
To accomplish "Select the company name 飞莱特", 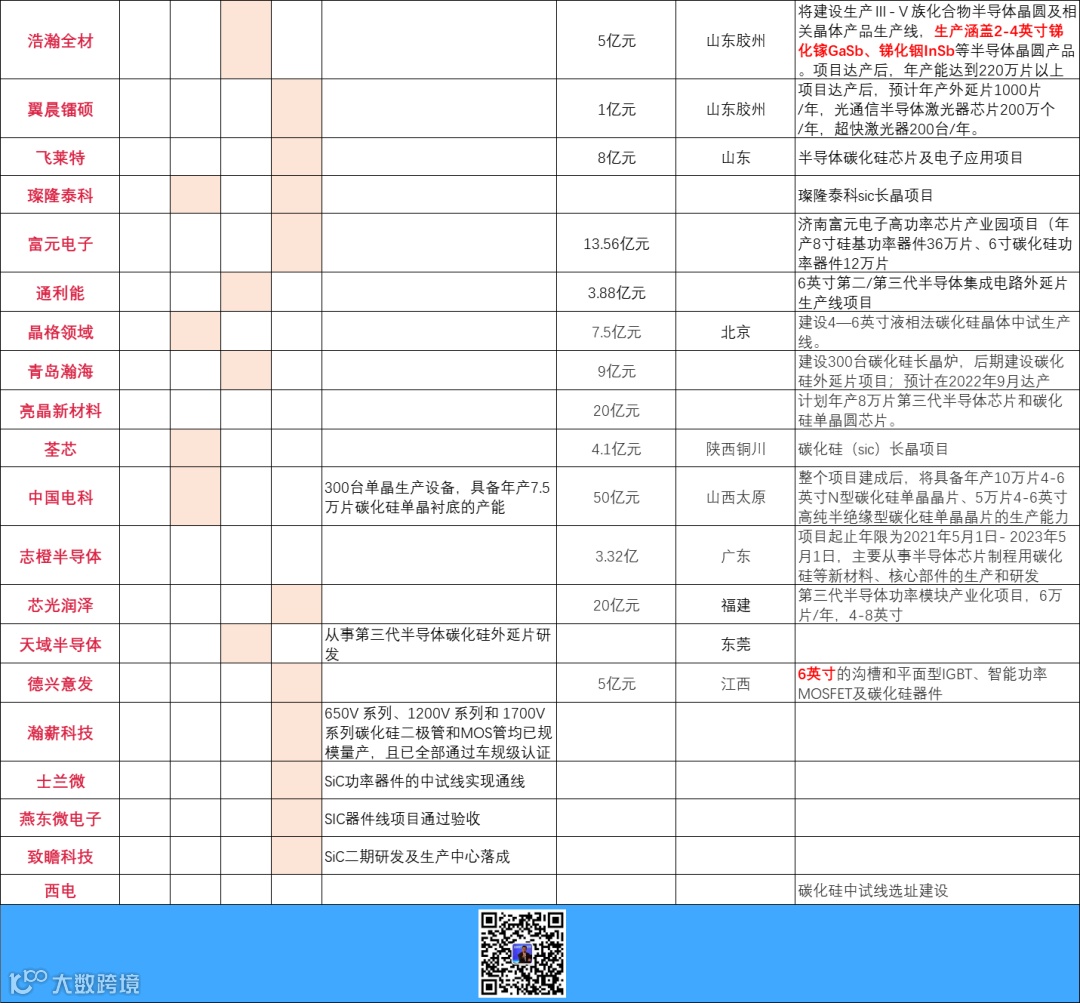I will coord(60,157).
